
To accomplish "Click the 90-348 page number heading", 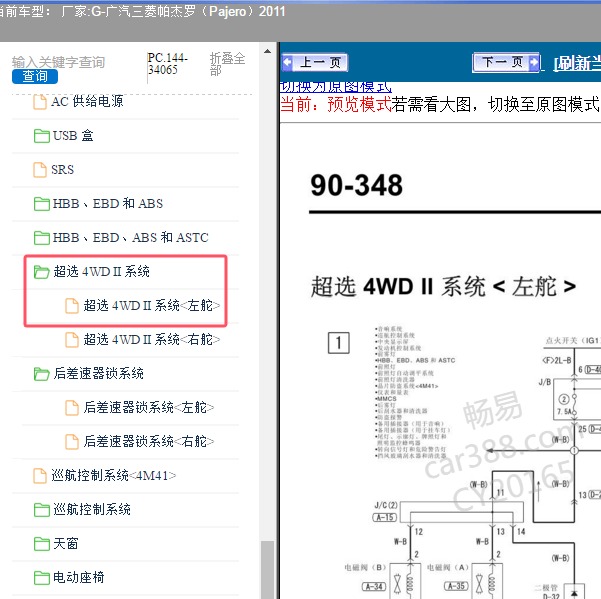I will (x=356, y=185).
